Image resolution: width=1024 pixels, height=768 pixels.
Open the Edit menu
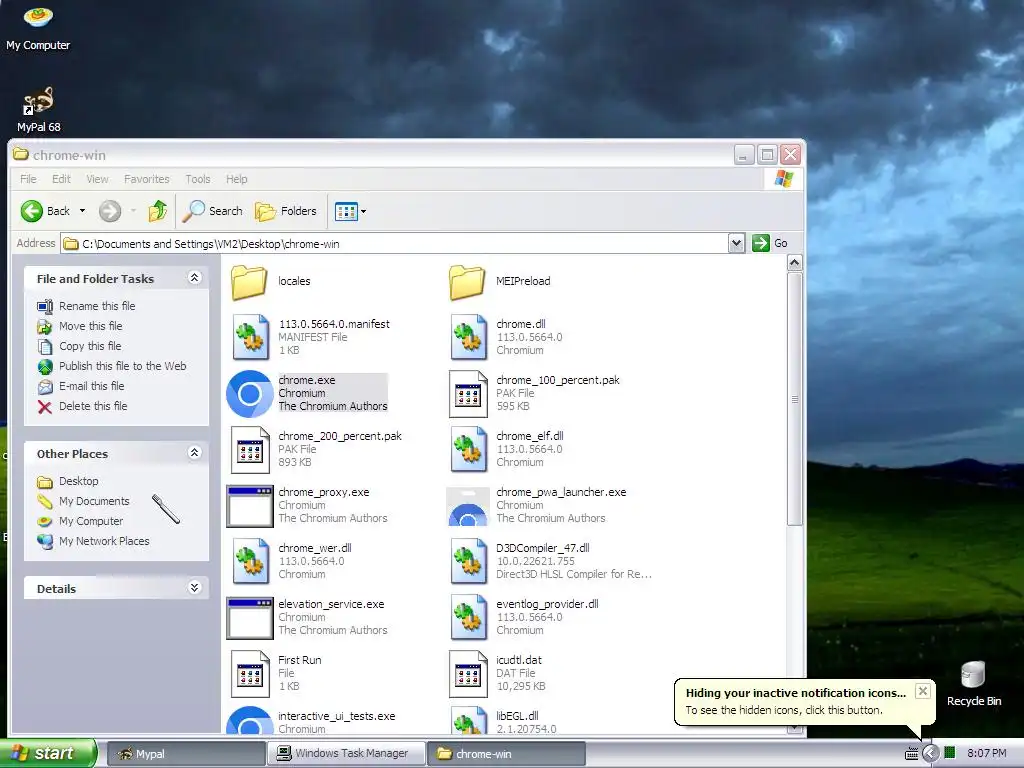(61, 179)
